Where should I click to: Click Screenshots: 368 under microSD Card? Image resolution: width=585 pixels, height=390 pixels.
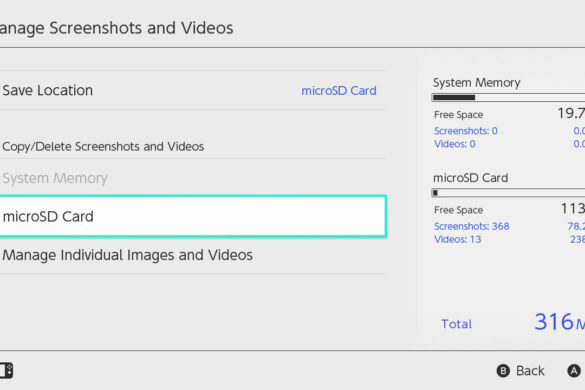point(472,226)
